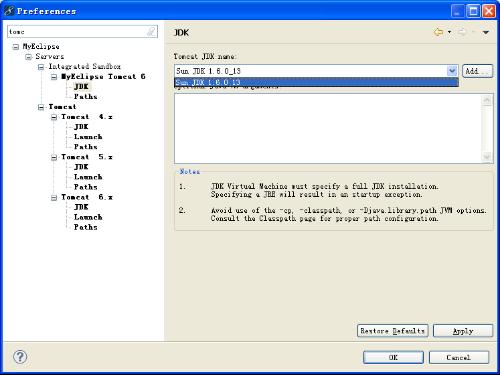Collapse the Integrated Sandbox node
The image size is (500, 375).
(41, 67)
